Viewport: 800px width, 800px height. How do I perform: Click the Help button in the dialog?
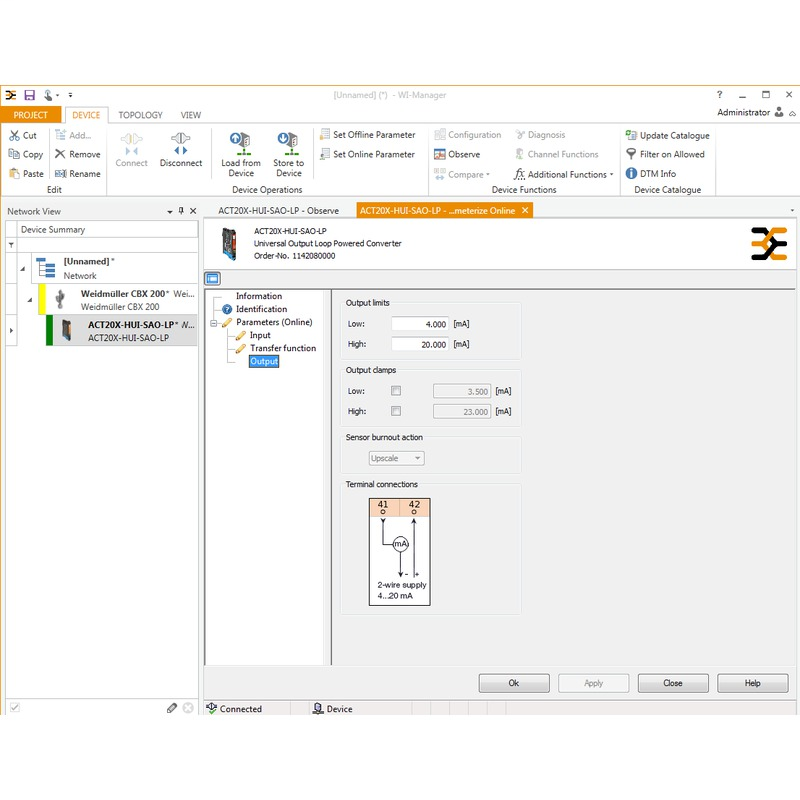[753, 683]
